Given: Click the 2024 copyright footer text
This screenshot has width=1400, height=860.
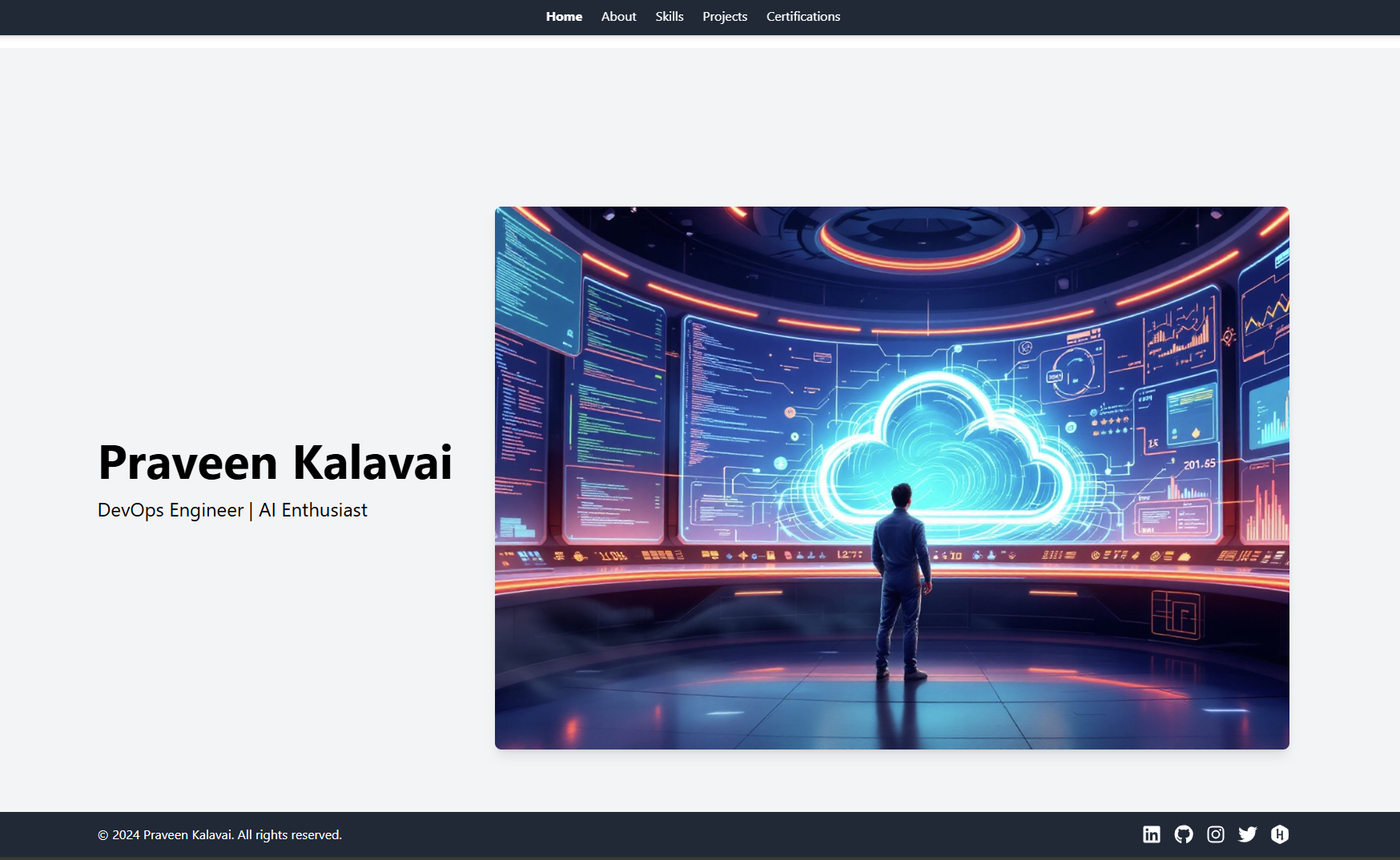Looking at the screenshot, I should (x=219, y=834).
